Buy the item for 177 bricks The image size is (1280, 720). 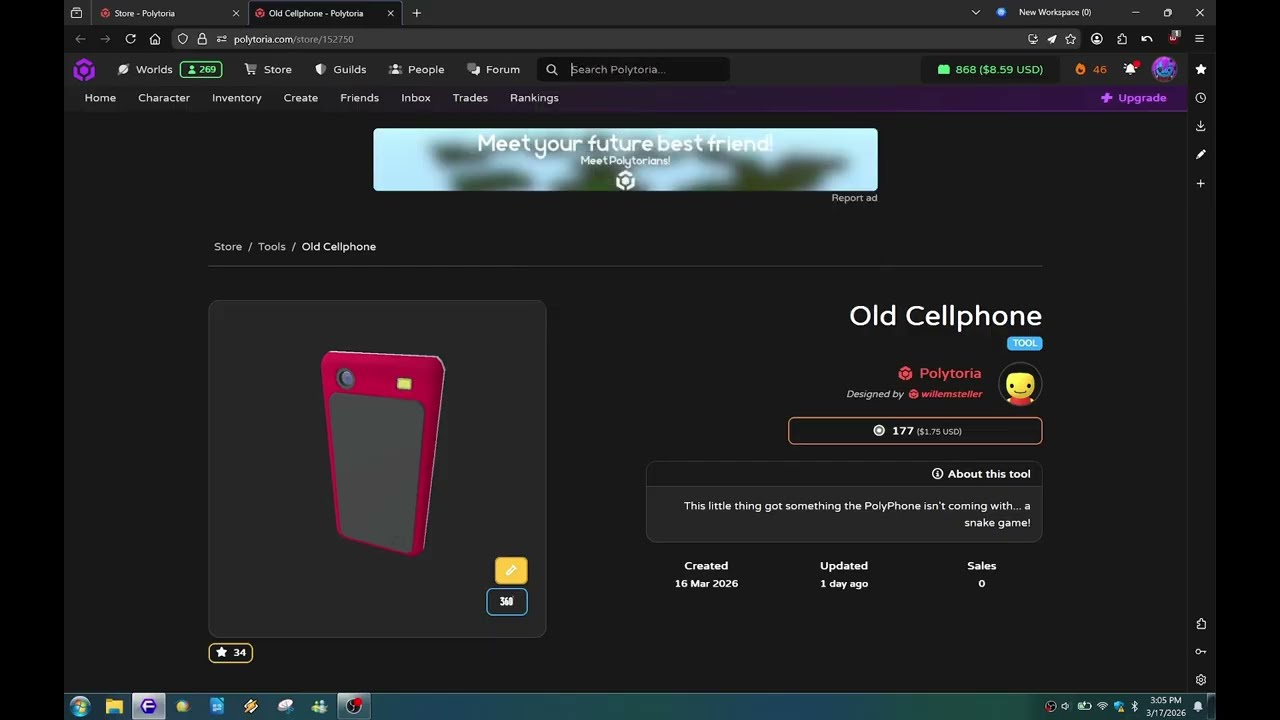click(x=915, y=431)
